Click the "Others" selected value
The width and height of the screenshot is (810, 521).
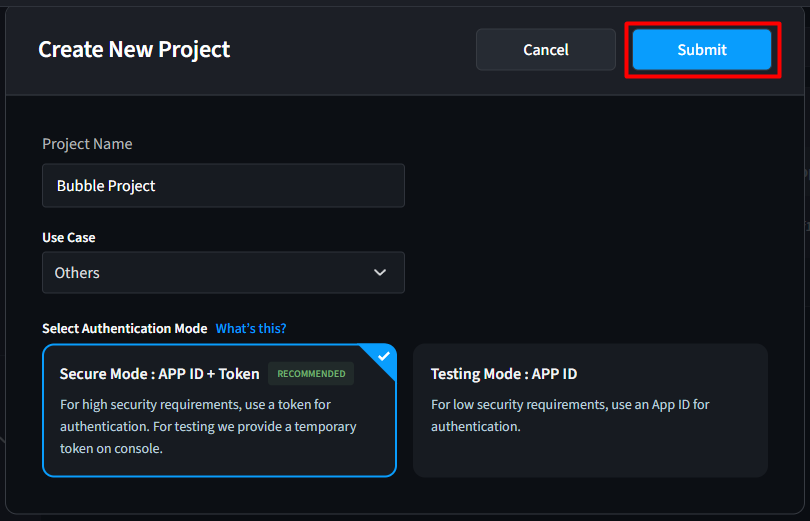tap(77, 273)
